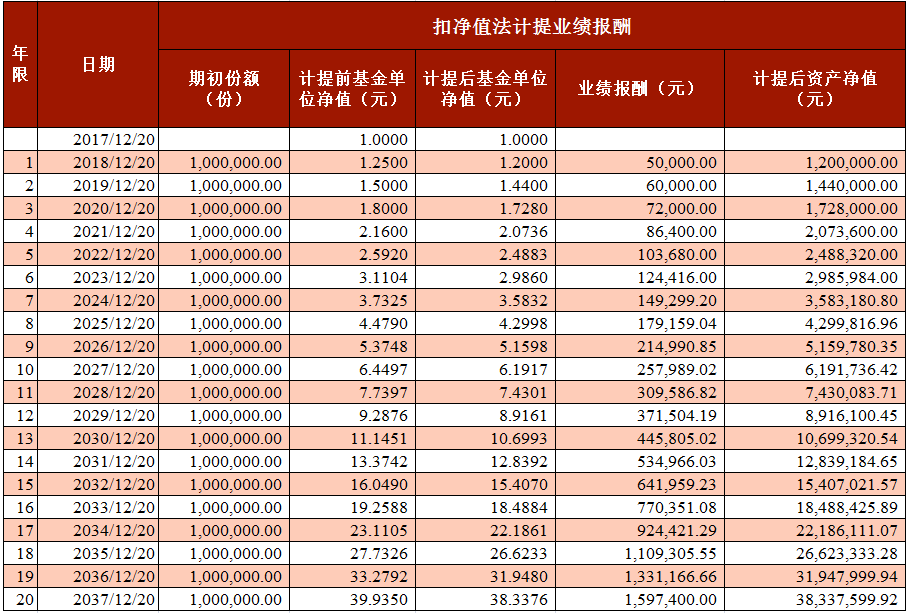
Task: Select value 9.2876
Action: (x=352, y=416)
